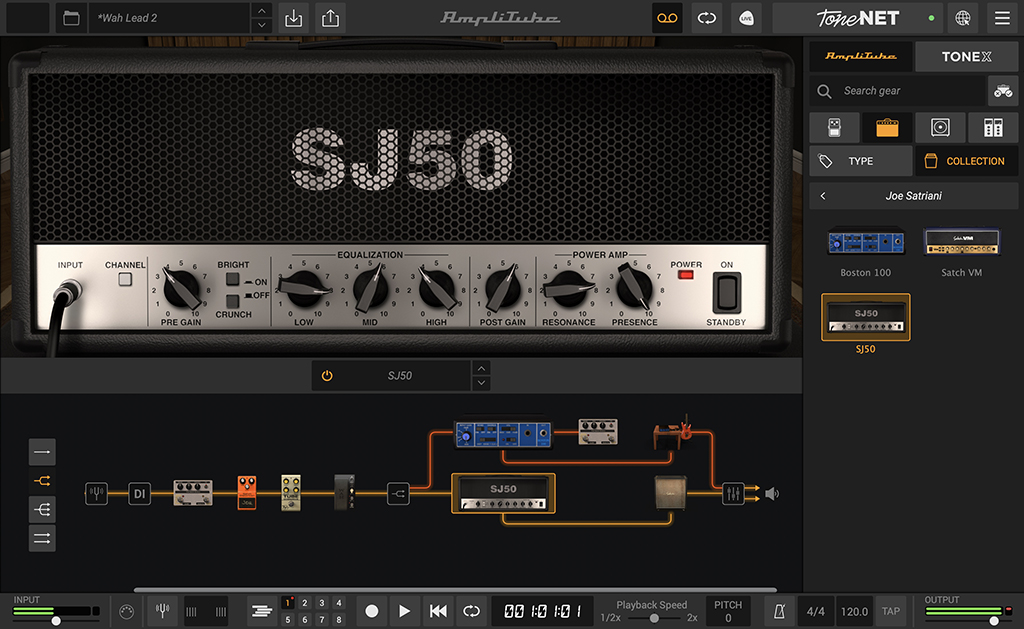Switch to previous amp model with up arrow

point(482,368)
